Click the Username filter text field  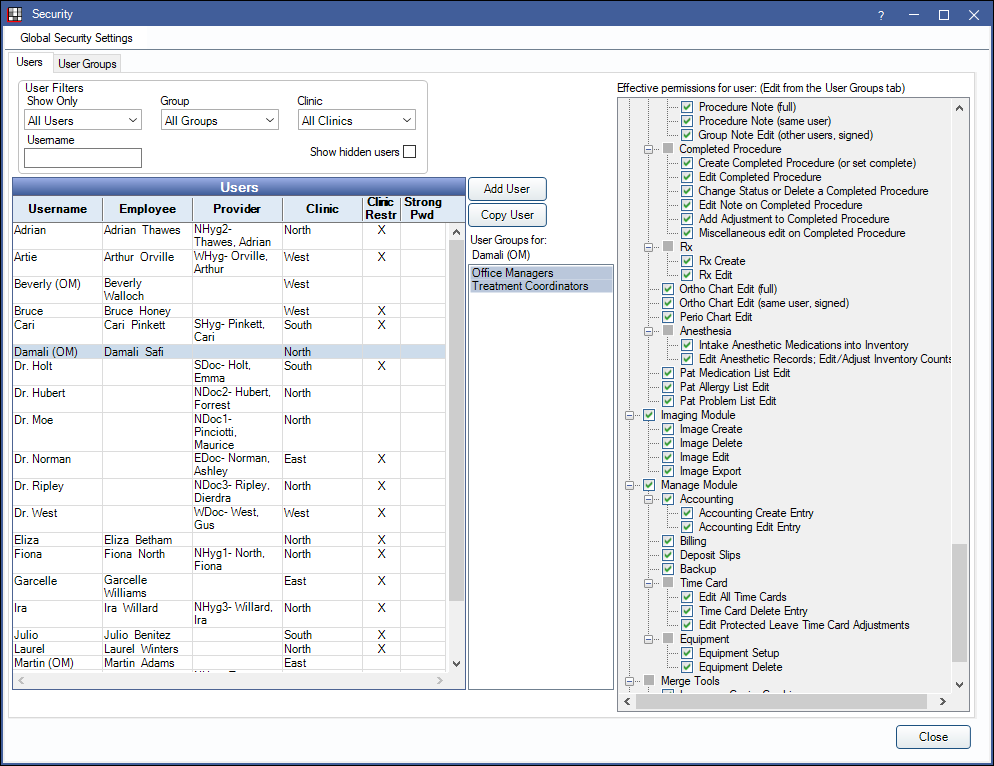coord(83,158)
